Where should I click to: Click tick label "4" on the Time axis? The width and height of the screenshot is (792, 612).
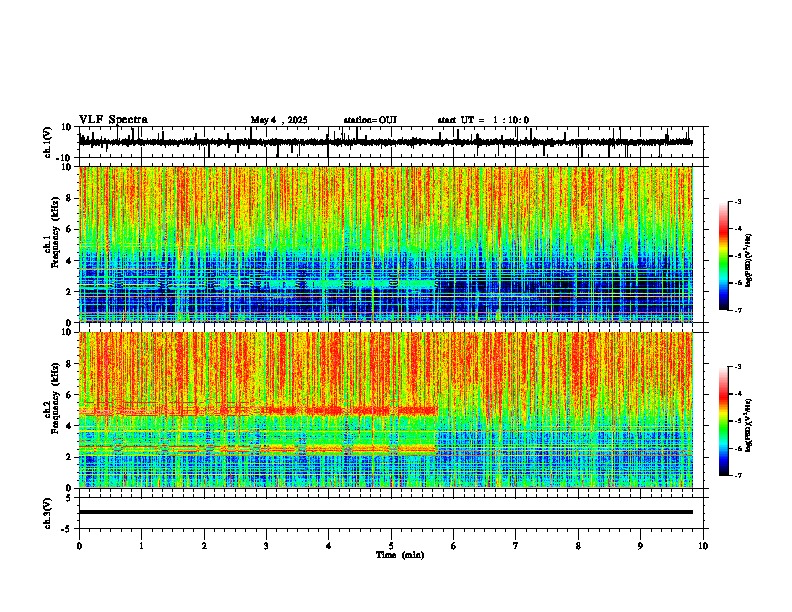(329, 545)
